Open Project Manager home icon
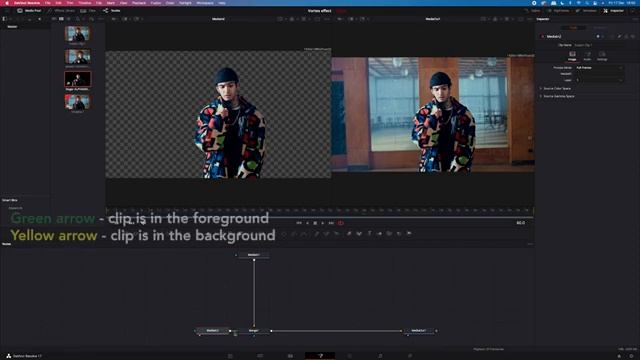The height and width of the screenshot is (360, 640). (619, 356)
